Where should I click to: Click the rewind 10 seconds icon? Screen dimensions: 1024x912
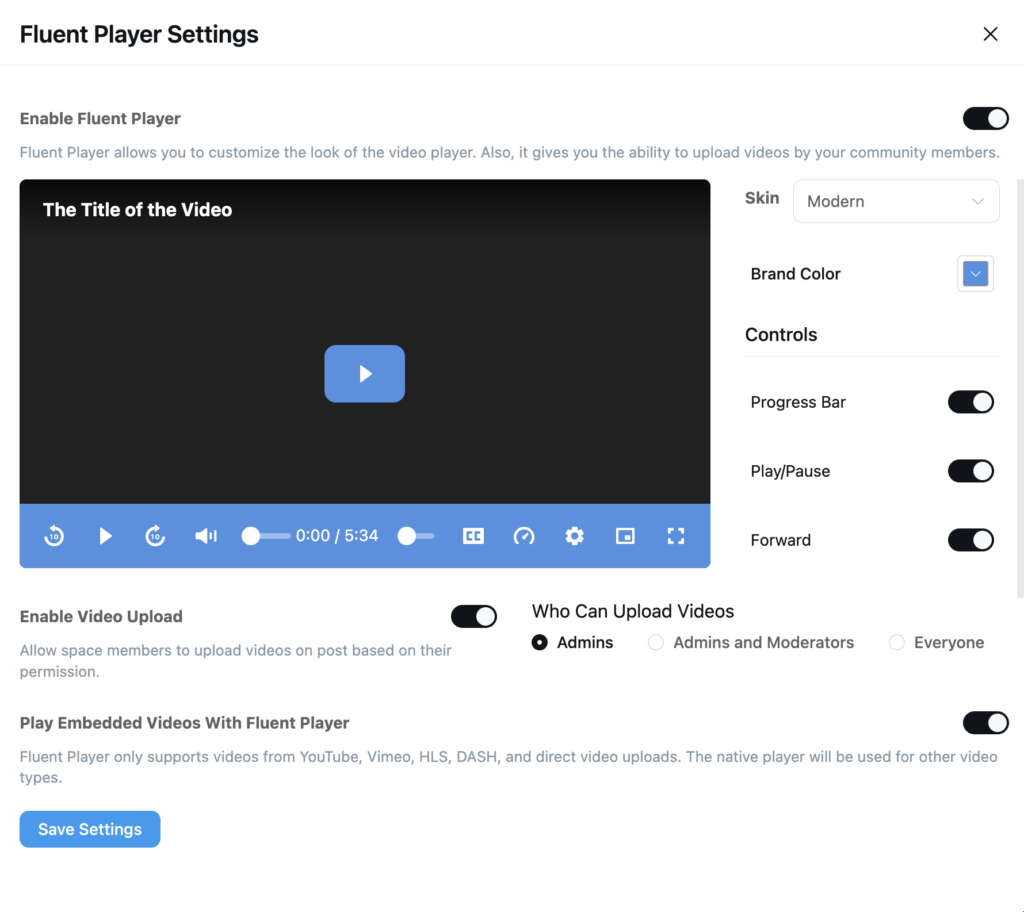pyautogui.click(x=53, y=536)
